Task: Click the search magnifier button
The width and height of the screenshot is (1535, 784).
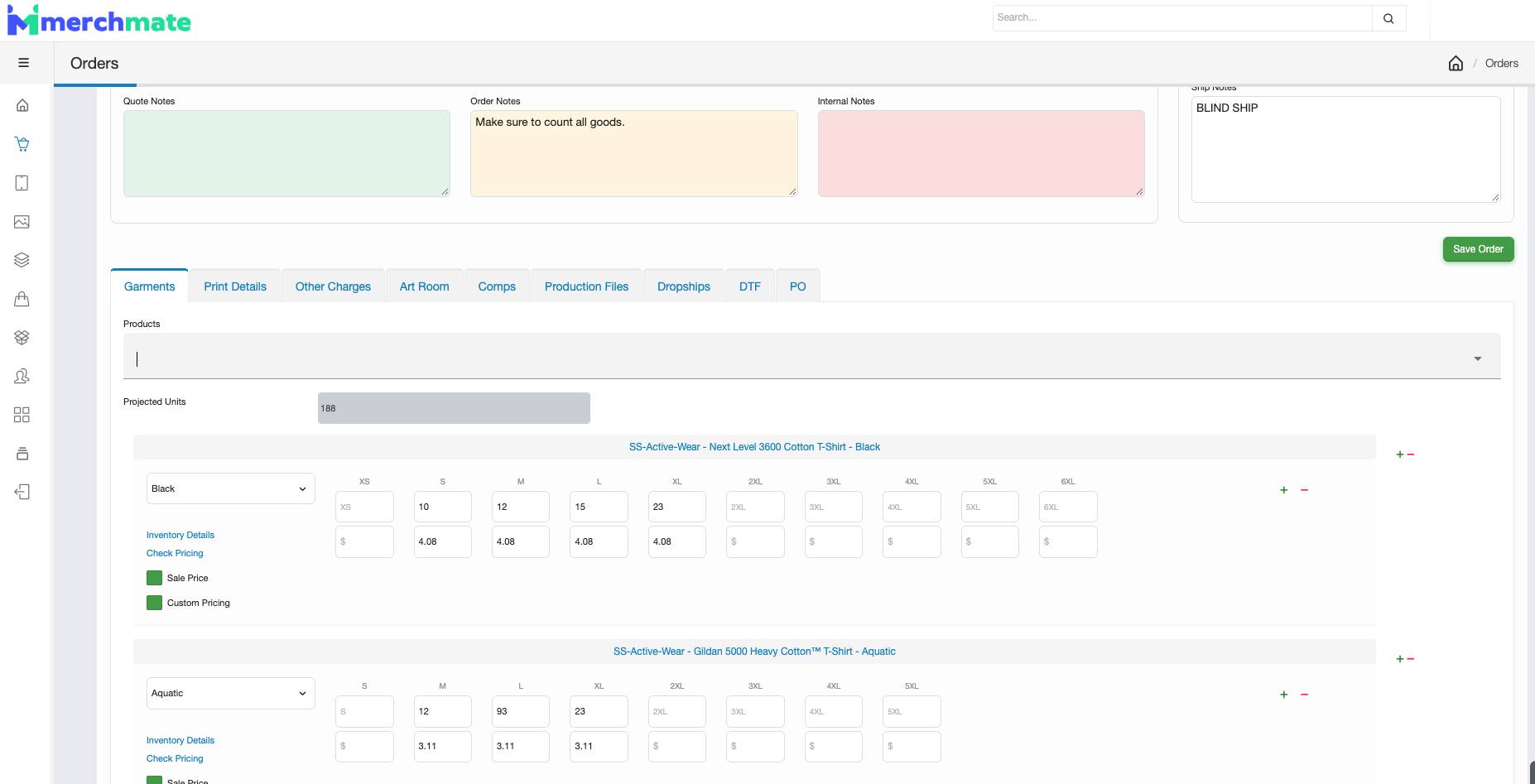Action: [x=1388, y=18]
